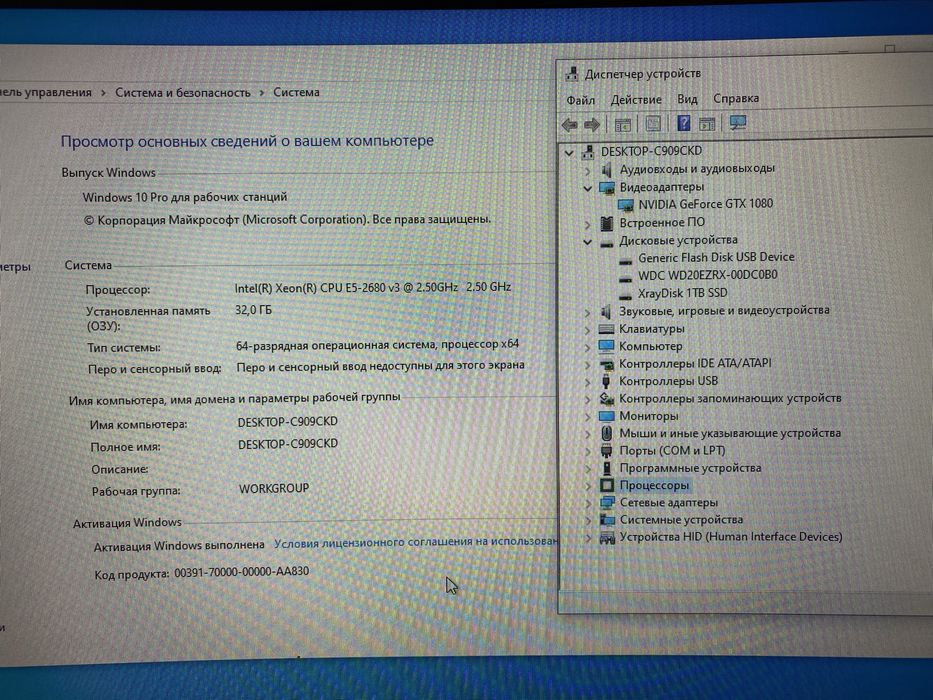Click the 32,0 ГБ memory value
This screenshot has width=933, height=700.
pyautogui.click(x=253, y=310)
